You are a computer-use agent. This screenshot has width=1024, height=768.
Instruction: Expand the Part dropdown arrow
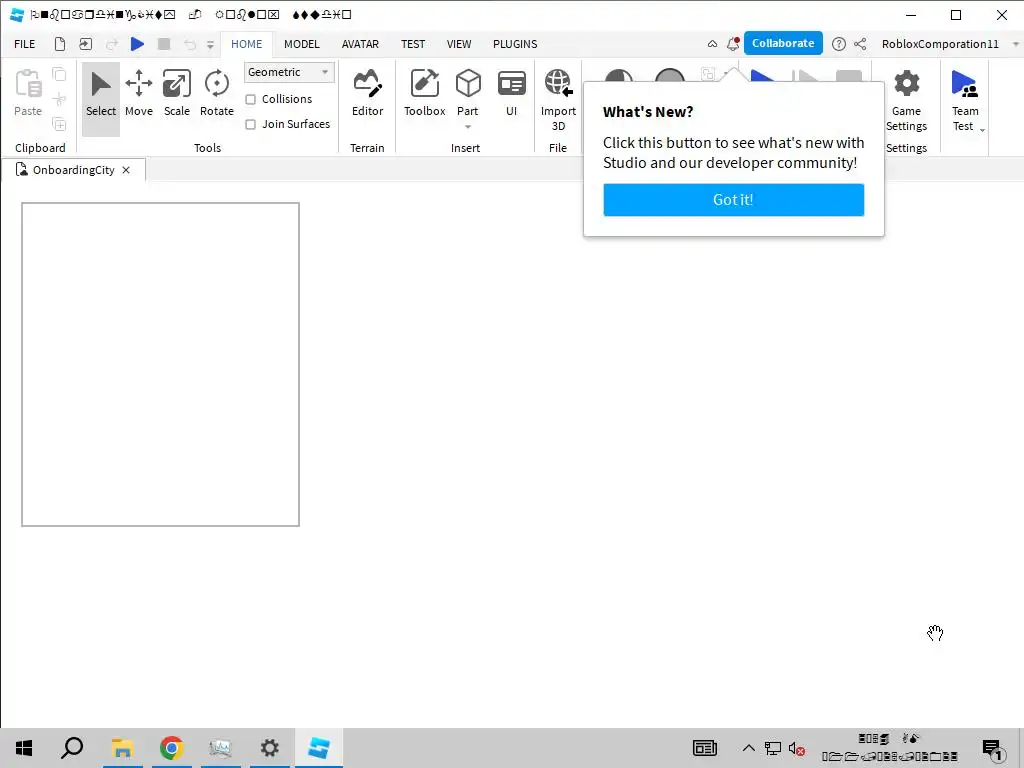[468, 127]
